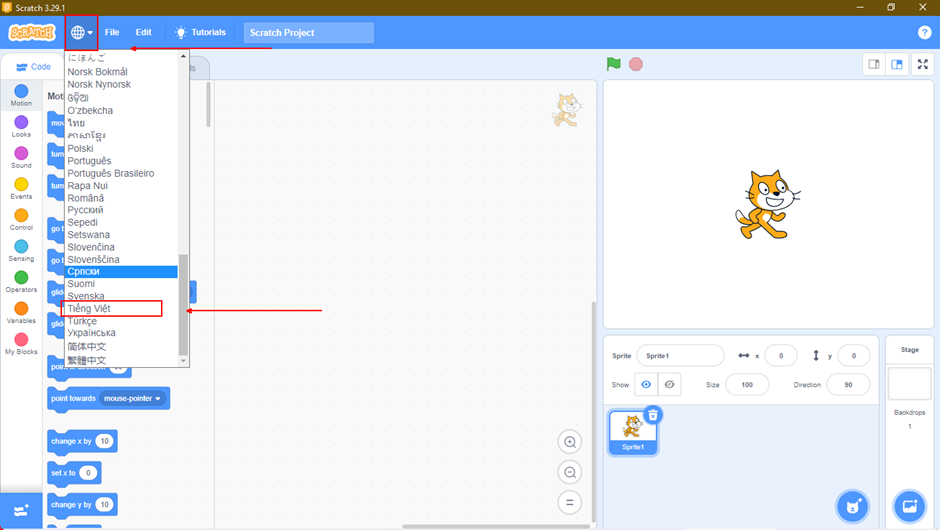Select the Sensing block category

(21, 250)
